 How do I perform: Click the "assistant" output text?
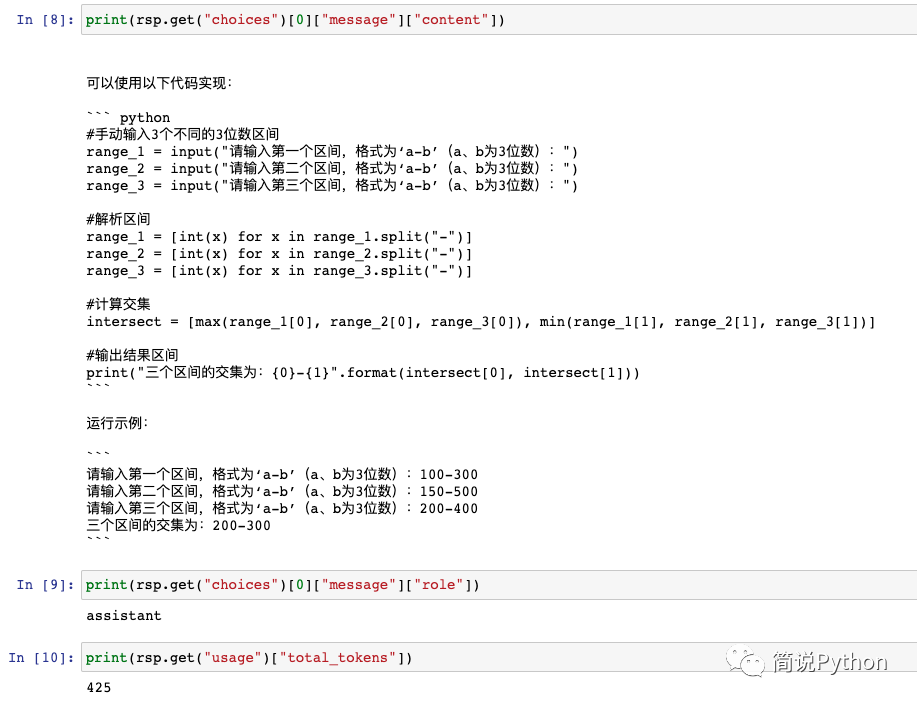coord(124,616)
